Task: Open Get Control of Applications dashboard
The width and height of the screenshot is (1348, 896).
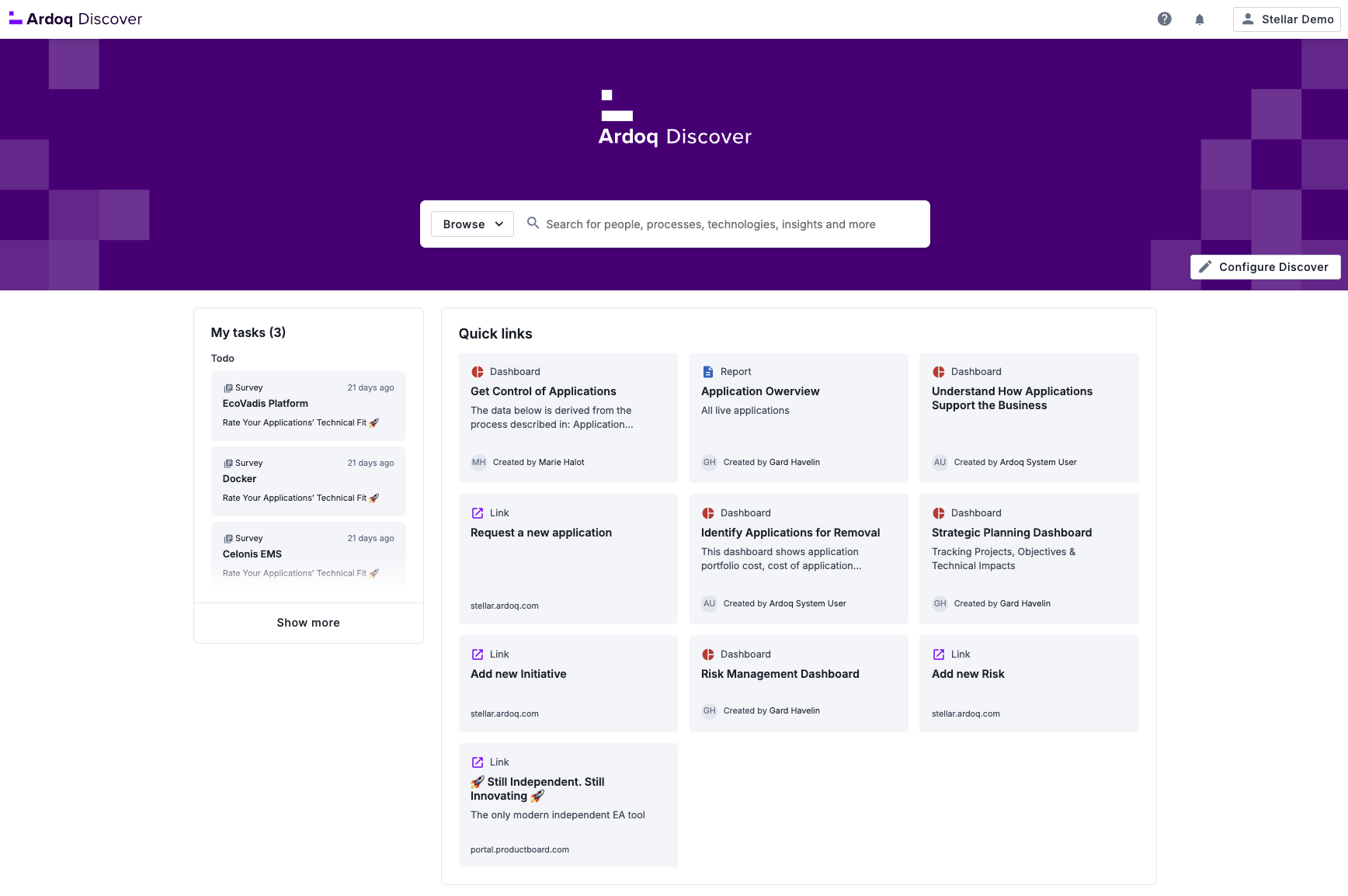Action: tap(544, 391)
